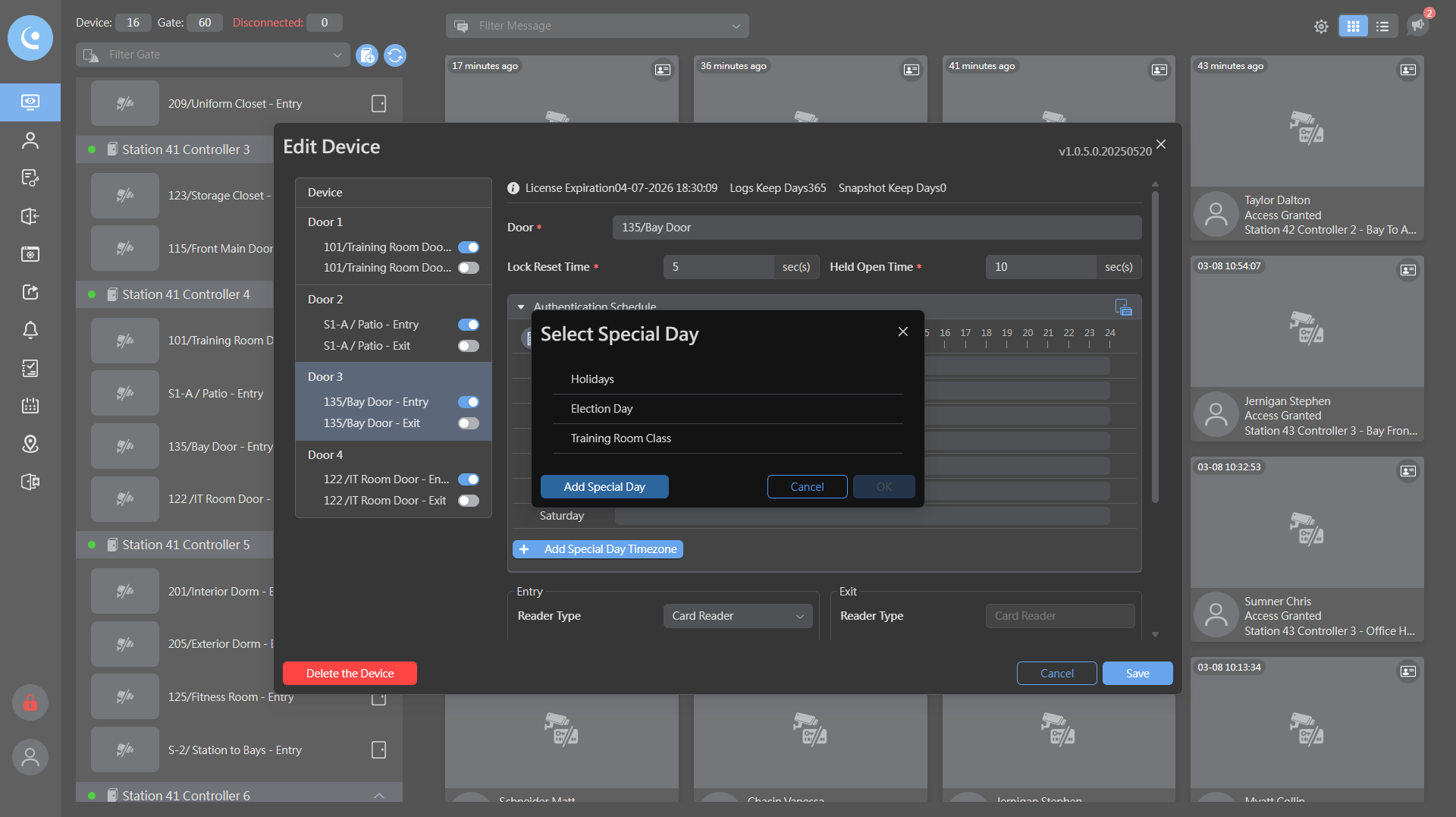
Task: Toggle the 135/Bay Door - Exit switch
Action: point(469,423)
